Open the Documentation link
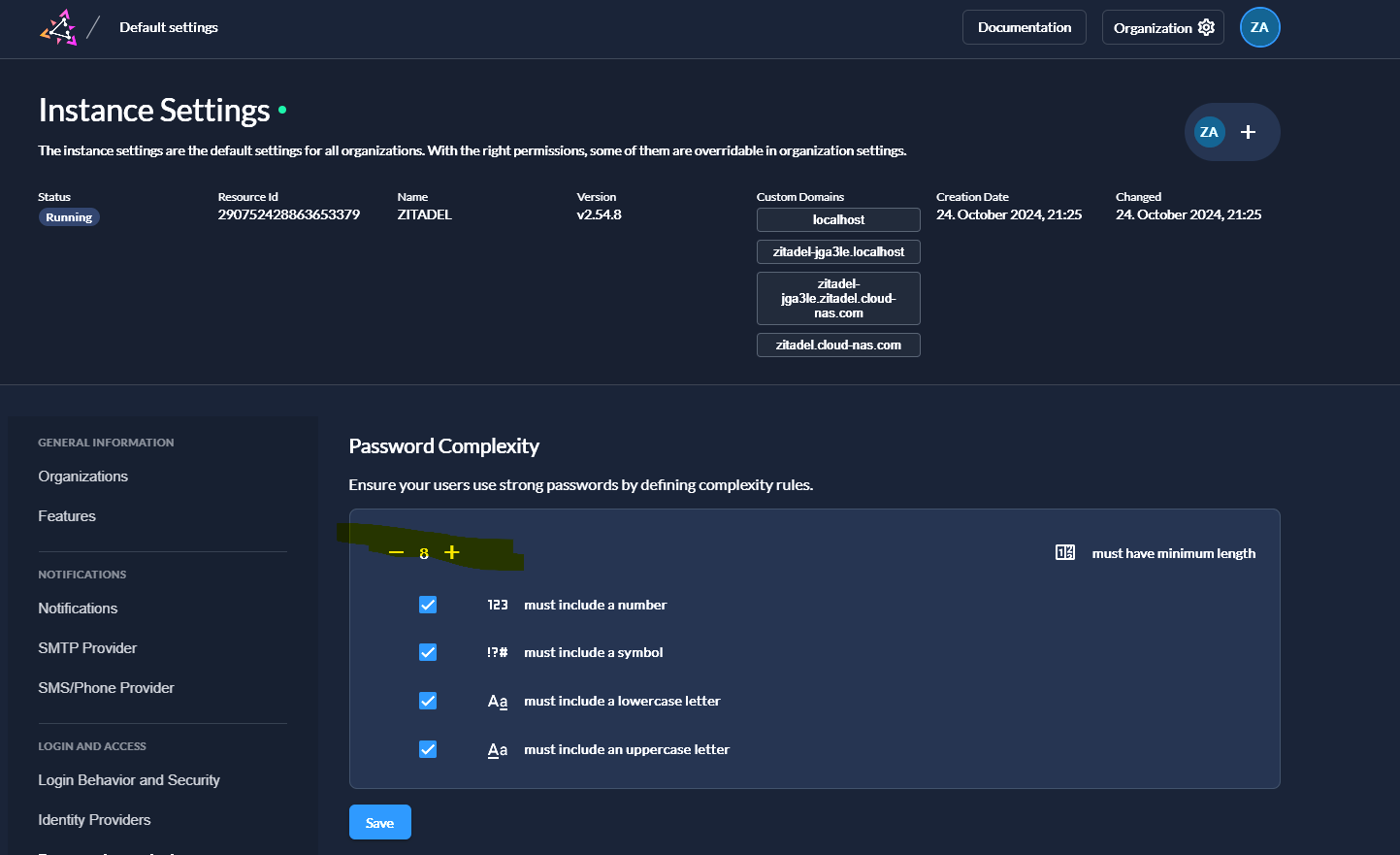This screenshot has width=1400, height=855. [1025, 27]
